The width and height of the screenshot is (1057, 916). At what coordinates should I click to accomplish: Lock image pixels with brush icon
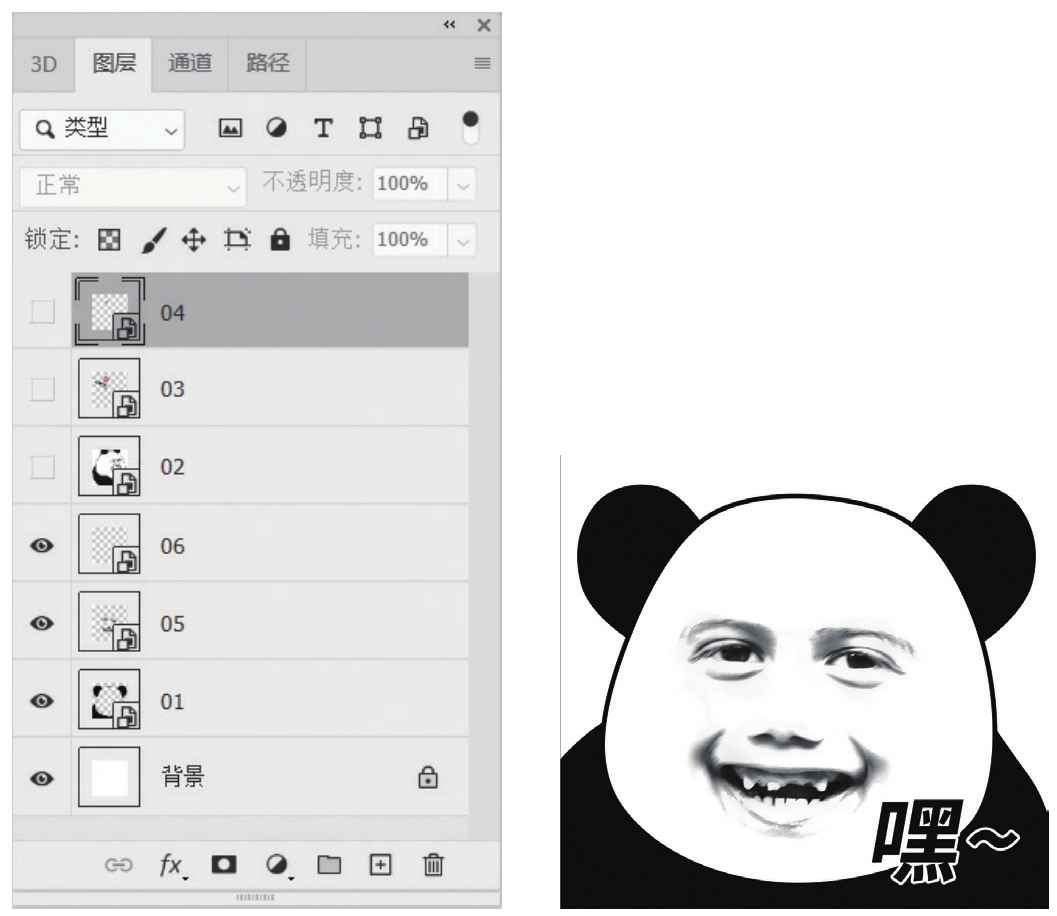[x=154, y=240]
